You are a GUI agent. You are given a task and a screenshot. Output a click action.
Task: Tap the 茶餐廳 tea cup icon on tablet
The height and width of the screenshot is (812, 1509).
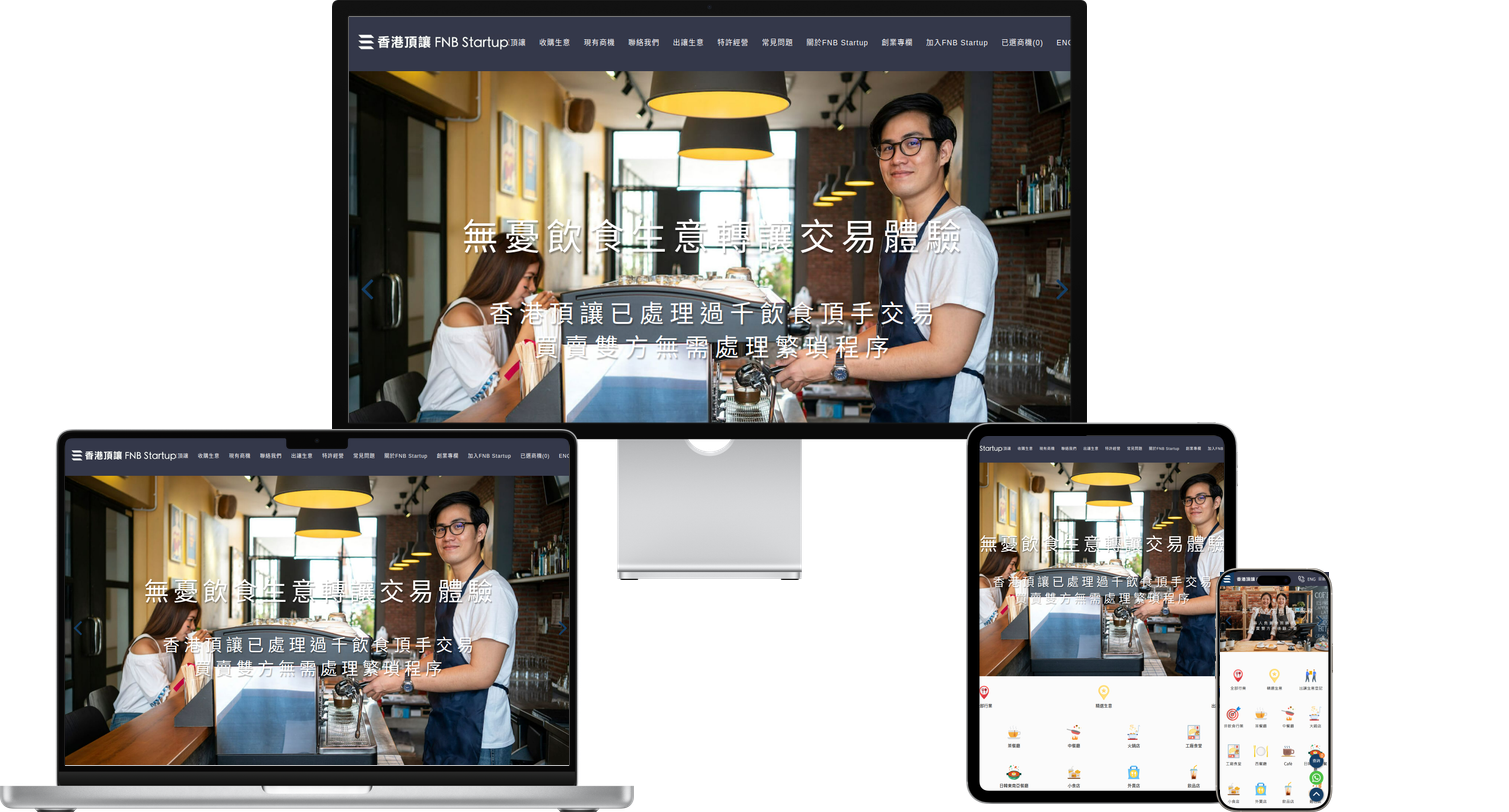pyautogui.click(x=1014, y=733)
